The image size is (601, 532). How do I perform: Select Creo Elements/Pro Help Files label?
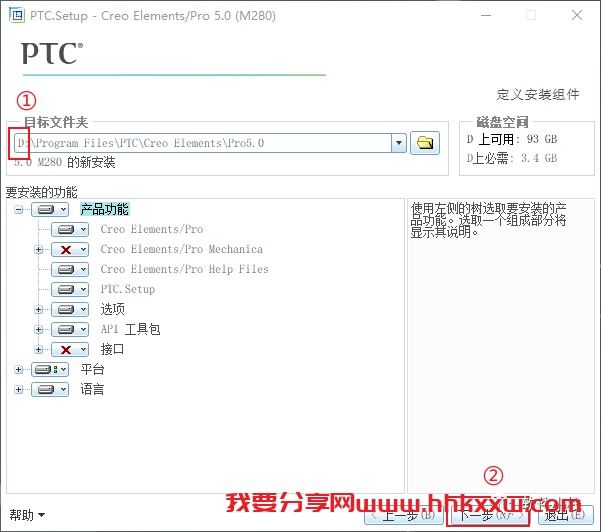click(x=184, y=269)
